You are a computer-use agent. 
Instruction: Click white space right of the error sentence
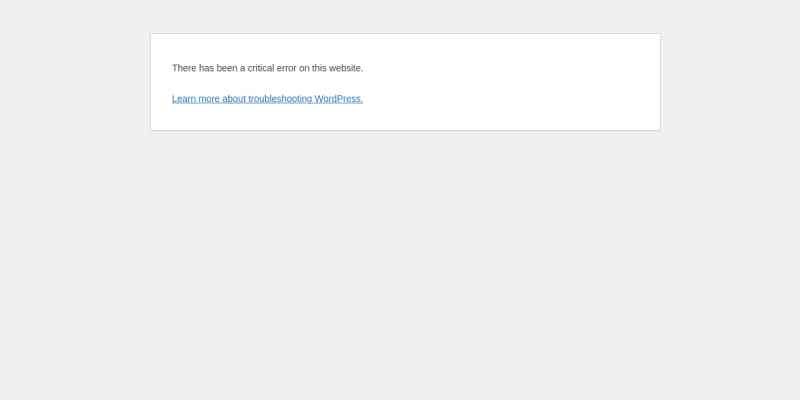tap(500, 68)
